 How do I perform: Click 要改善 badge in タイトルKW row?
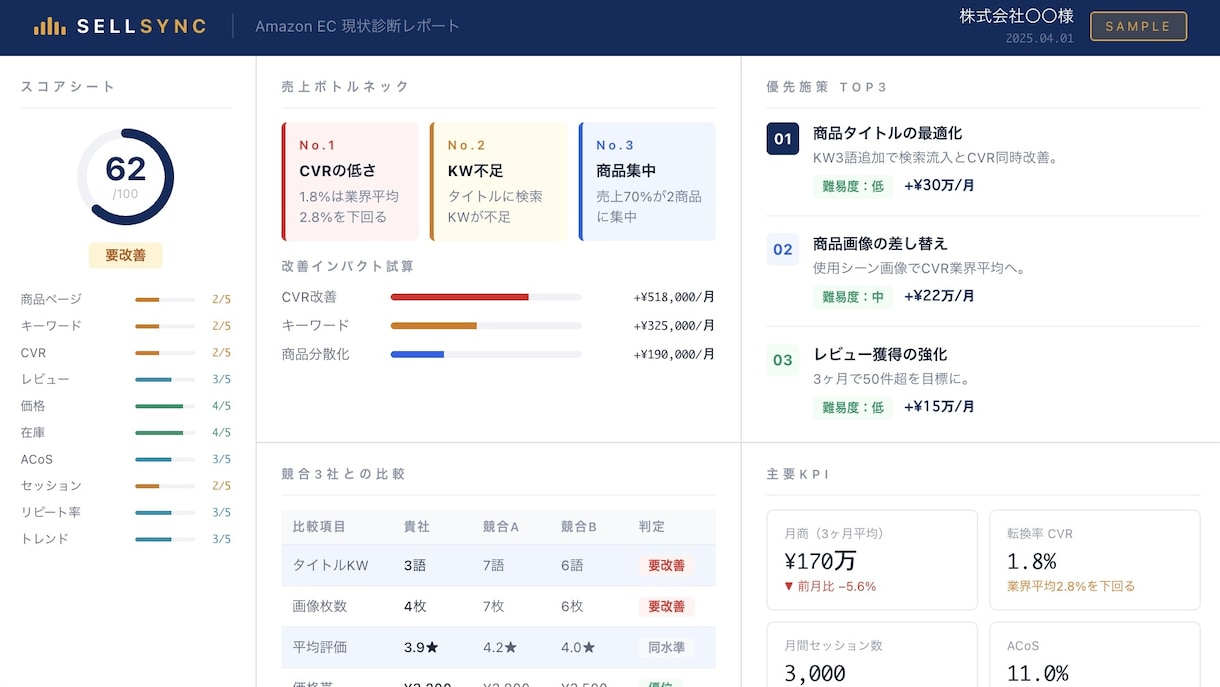[x=666, y=565]
